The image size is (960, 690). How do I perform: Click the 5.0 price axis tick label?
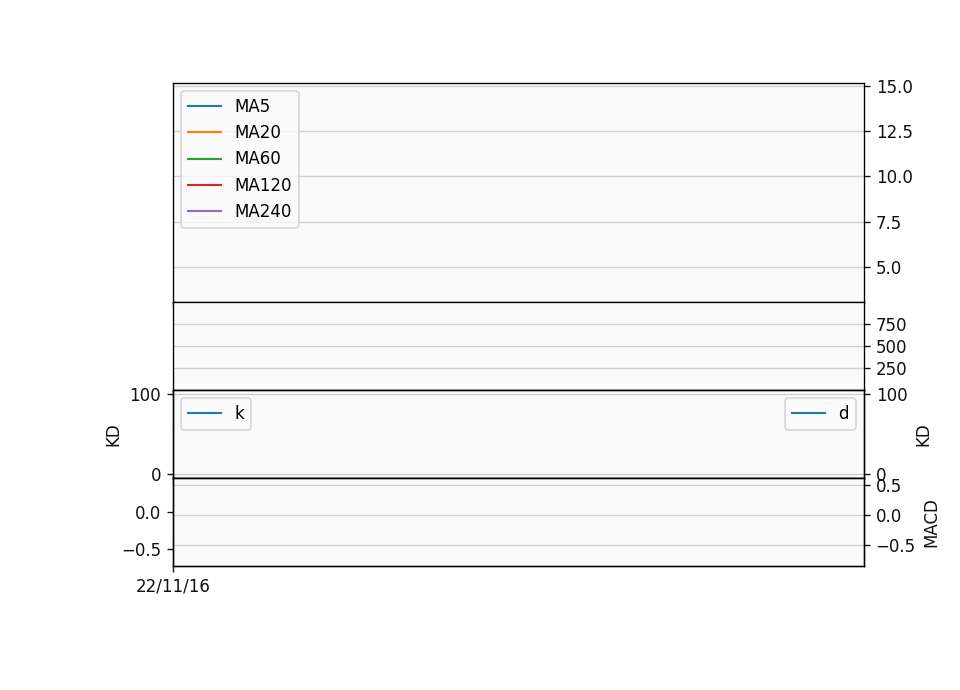coord(888,268)
